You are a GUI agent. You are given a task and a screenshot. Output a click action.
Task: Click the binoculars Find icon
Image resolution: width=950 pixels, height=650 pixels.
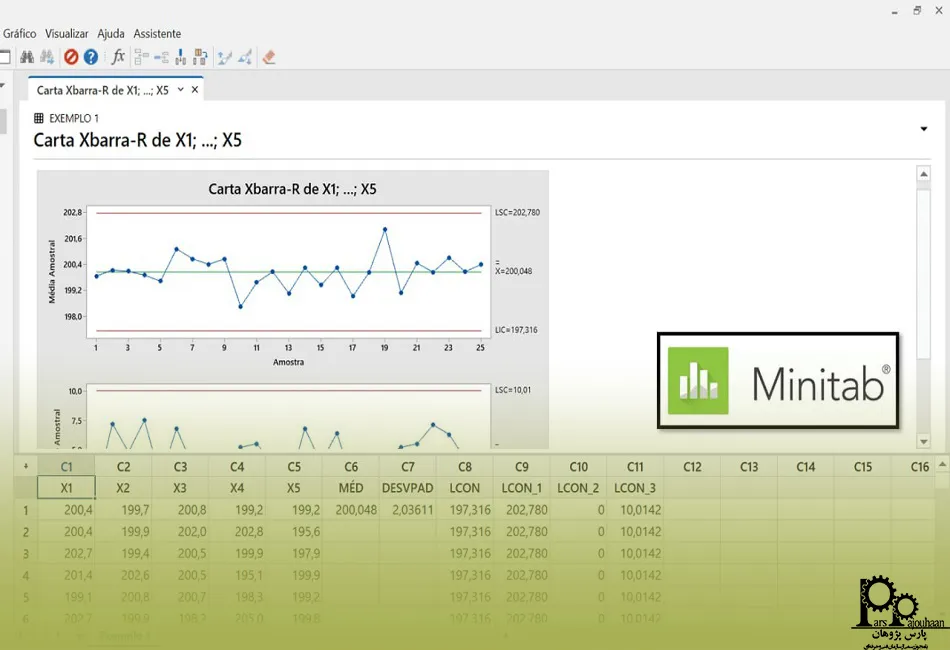coord(27,57)
